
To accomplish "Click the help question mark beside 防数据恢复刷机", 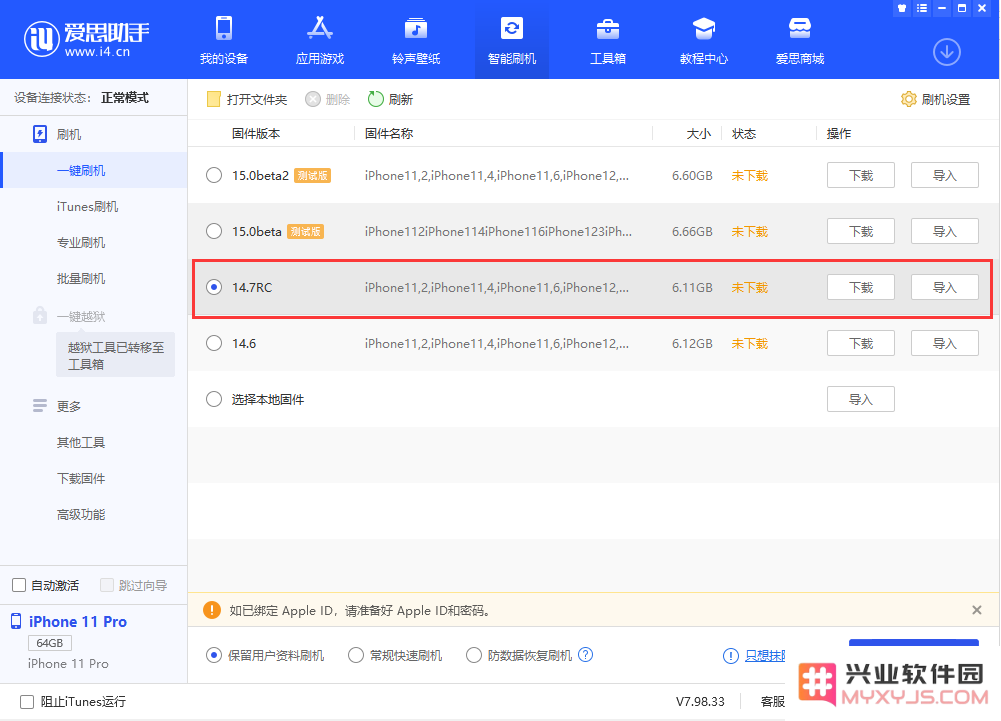I will 585,655.
